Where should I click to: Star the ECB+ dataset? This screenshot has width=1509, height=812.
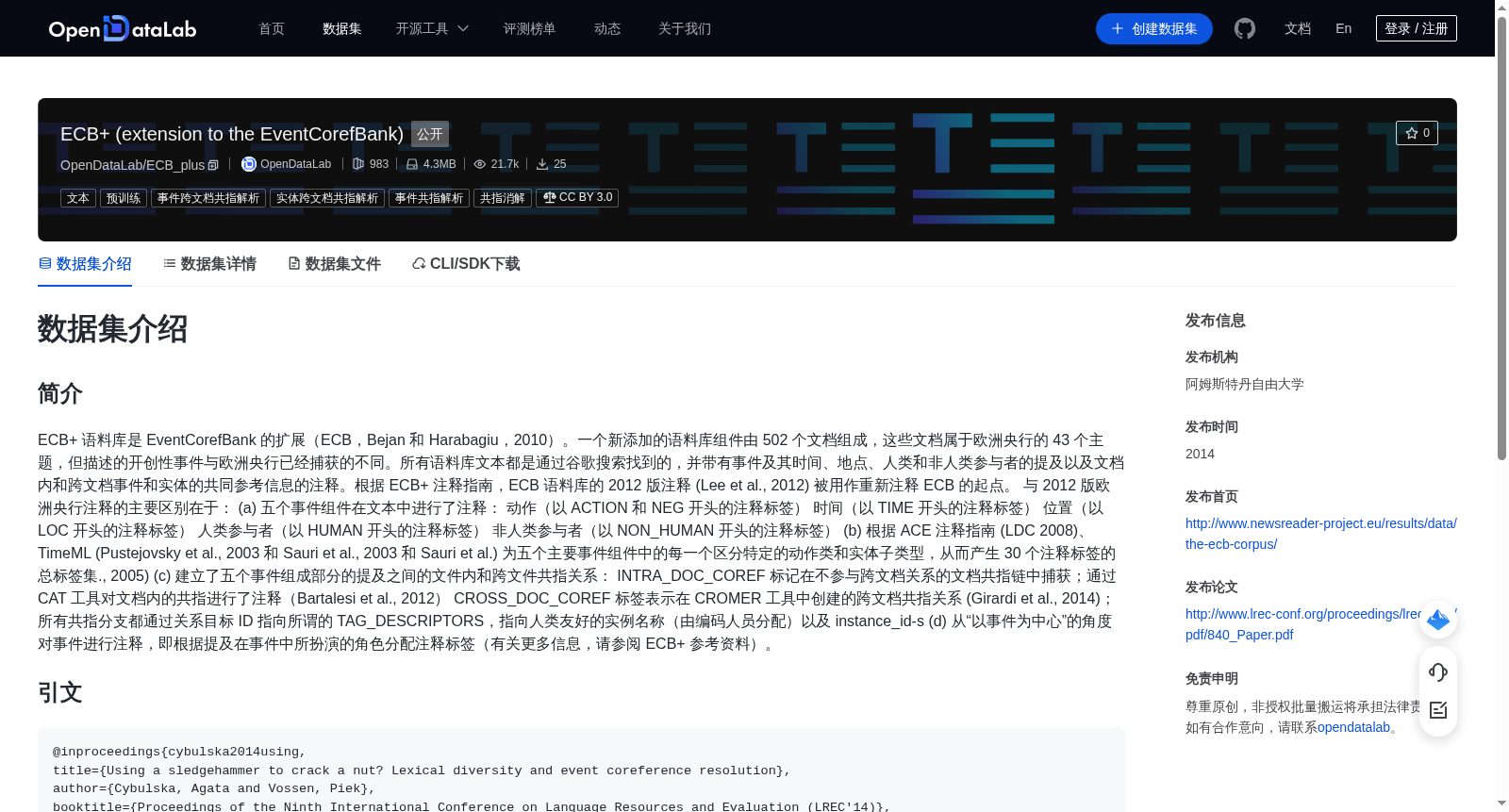[1417, 133]
